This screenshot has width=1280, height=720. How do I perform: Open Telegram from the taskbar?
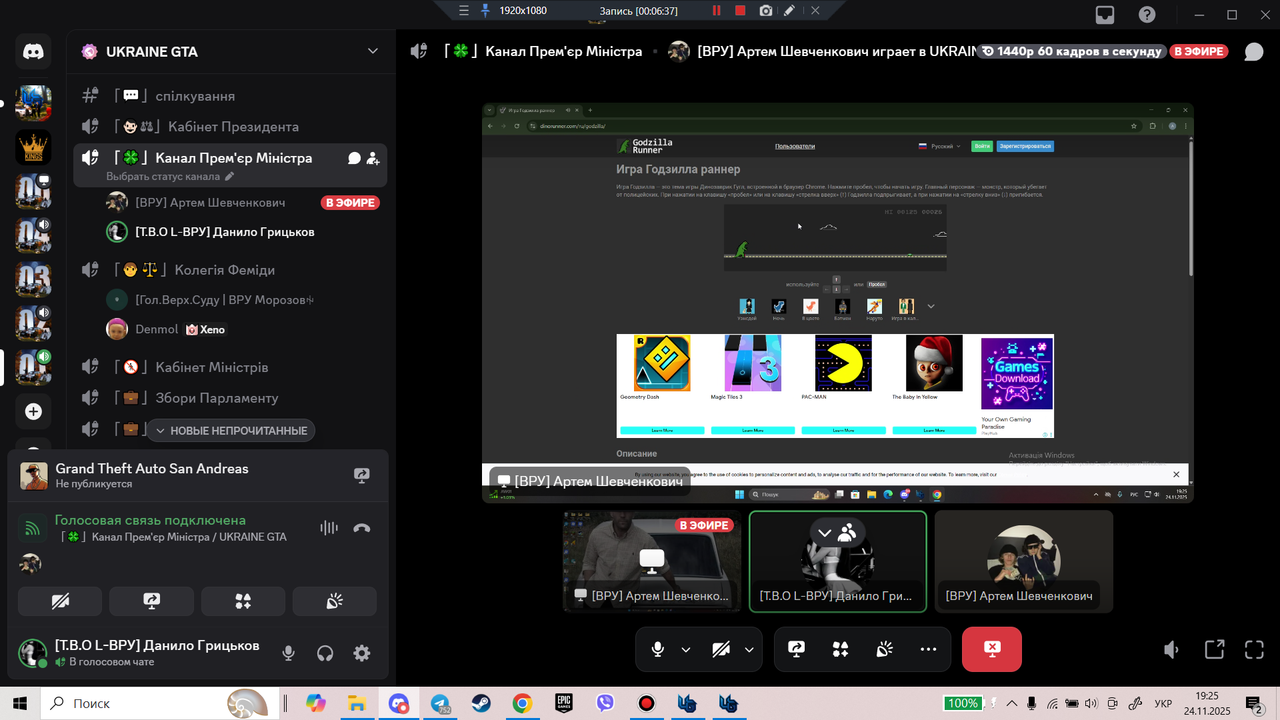pos(440,703)
